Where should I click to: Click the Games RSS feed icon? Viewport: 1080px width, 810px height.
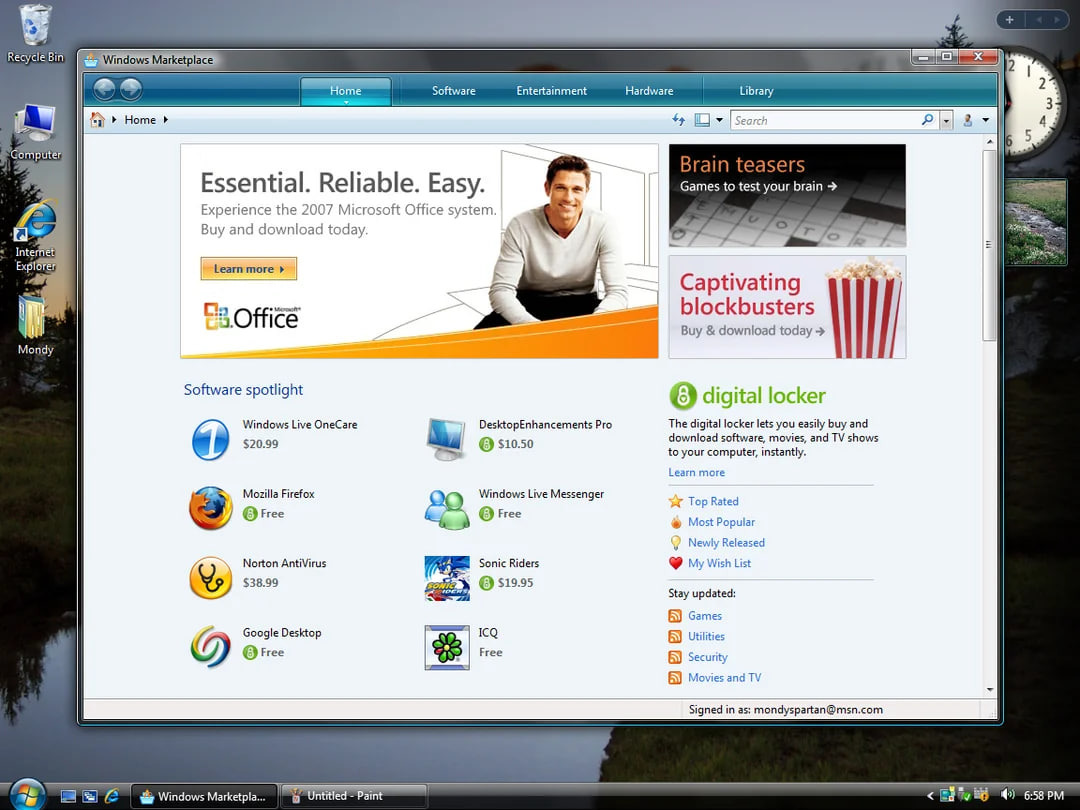(675, 616)
